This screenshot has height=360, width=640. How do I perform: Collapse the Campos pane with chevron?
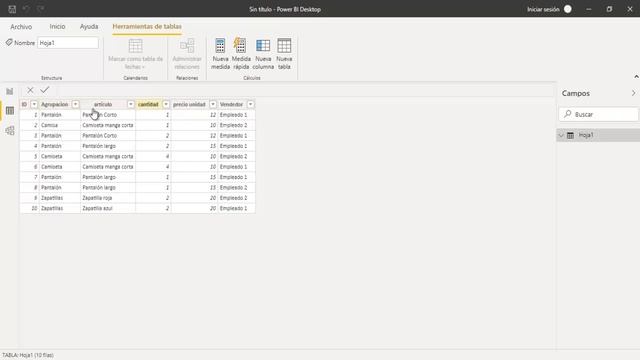click(x=633, y=93)
